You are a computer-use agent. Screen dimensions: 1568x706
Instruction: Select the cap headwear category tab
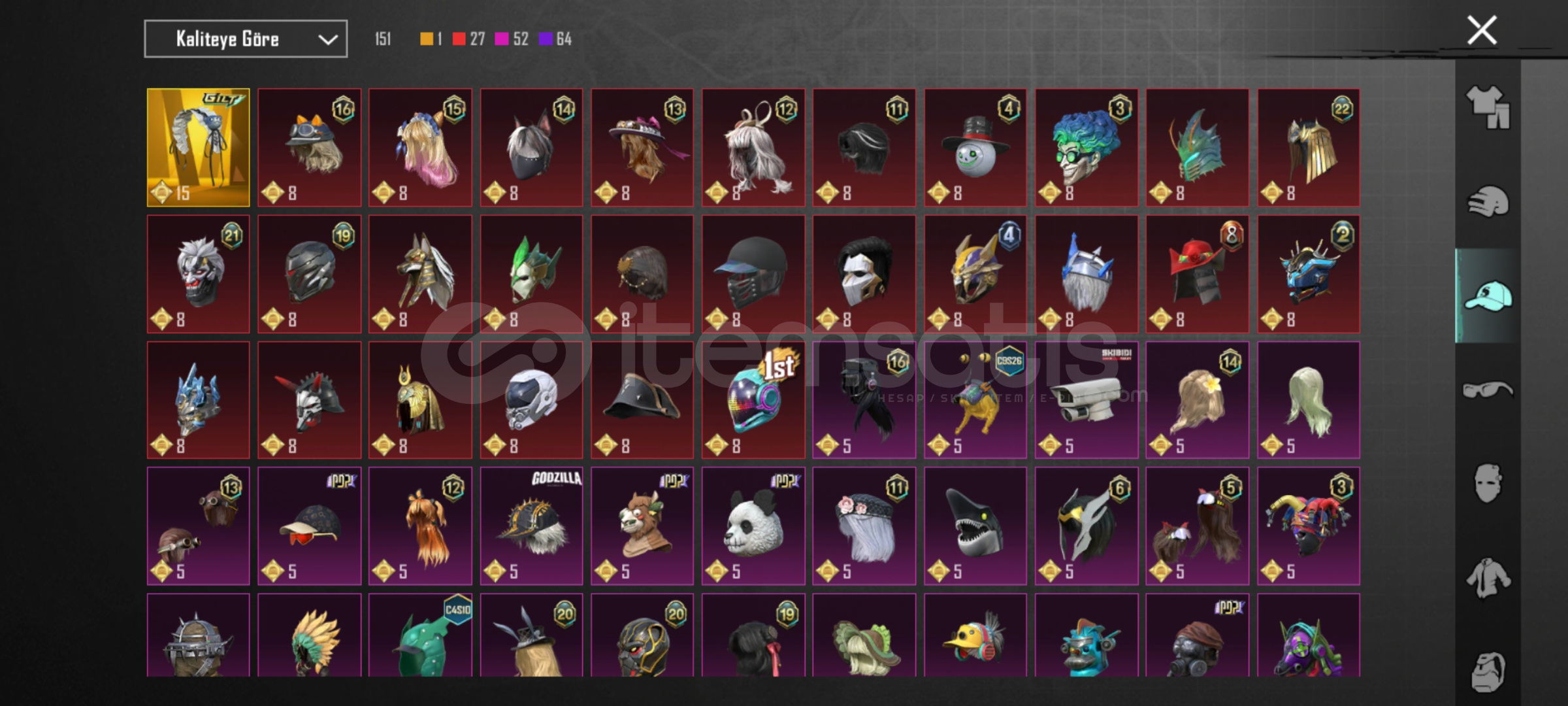(x=1488, y=296)
